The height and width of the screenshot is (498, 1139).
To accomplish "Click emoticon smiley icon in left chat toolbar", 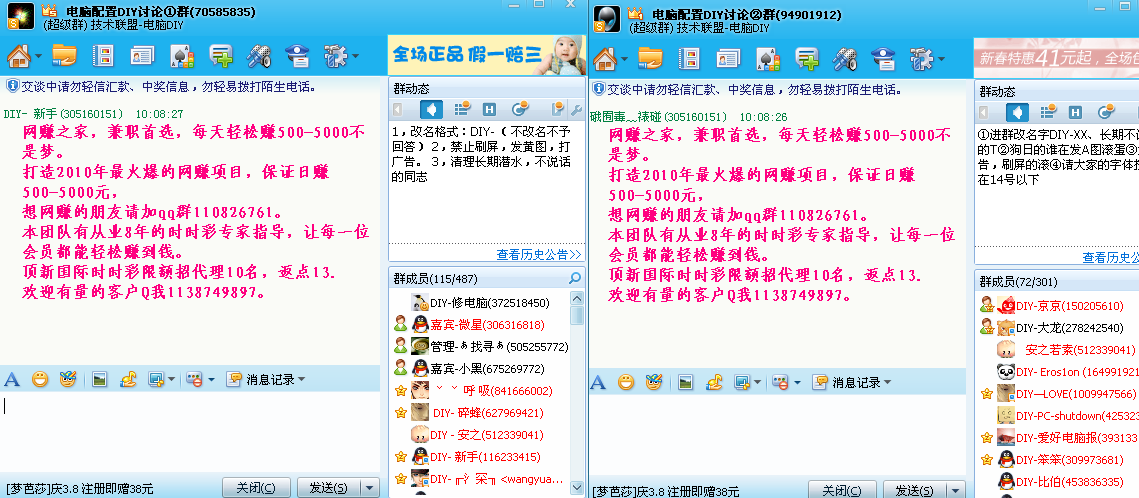I will [40, 380].
